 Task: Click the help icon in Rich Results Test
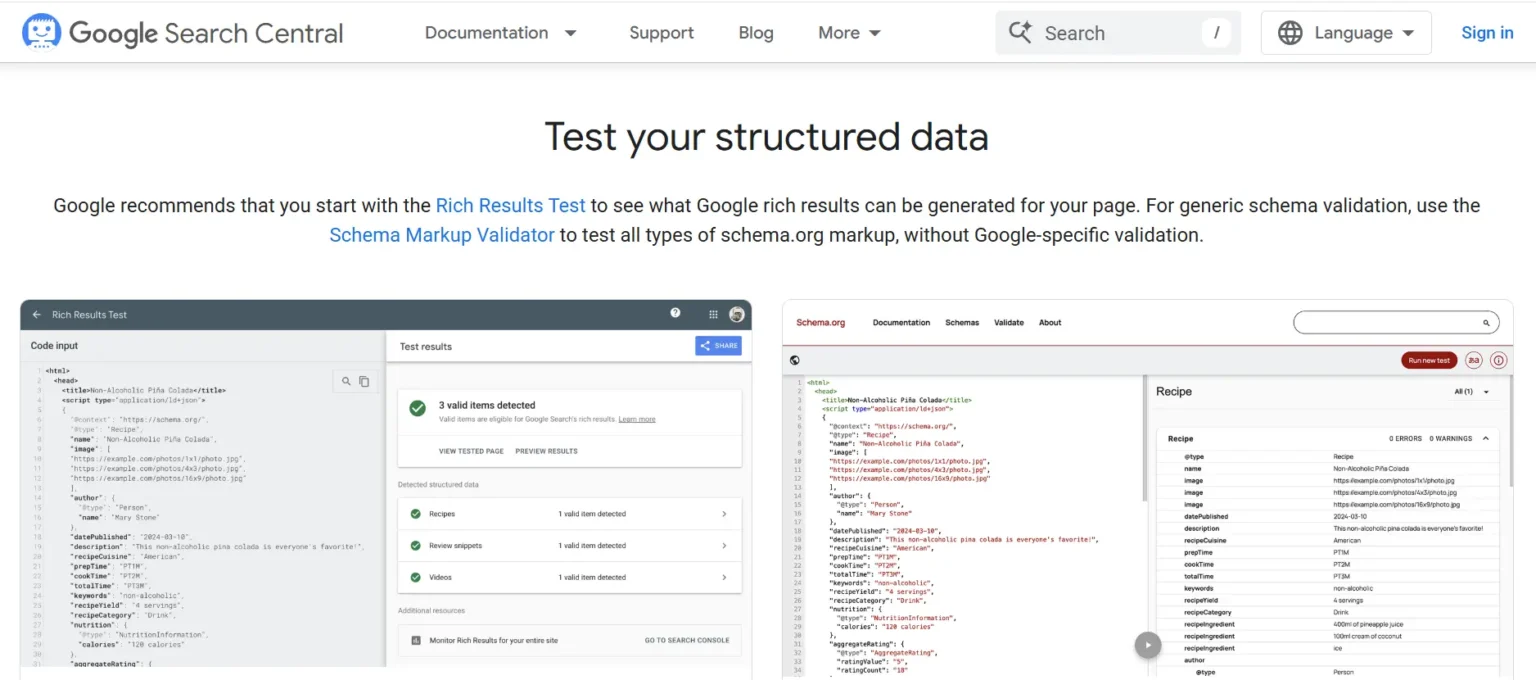coord(675,313)
